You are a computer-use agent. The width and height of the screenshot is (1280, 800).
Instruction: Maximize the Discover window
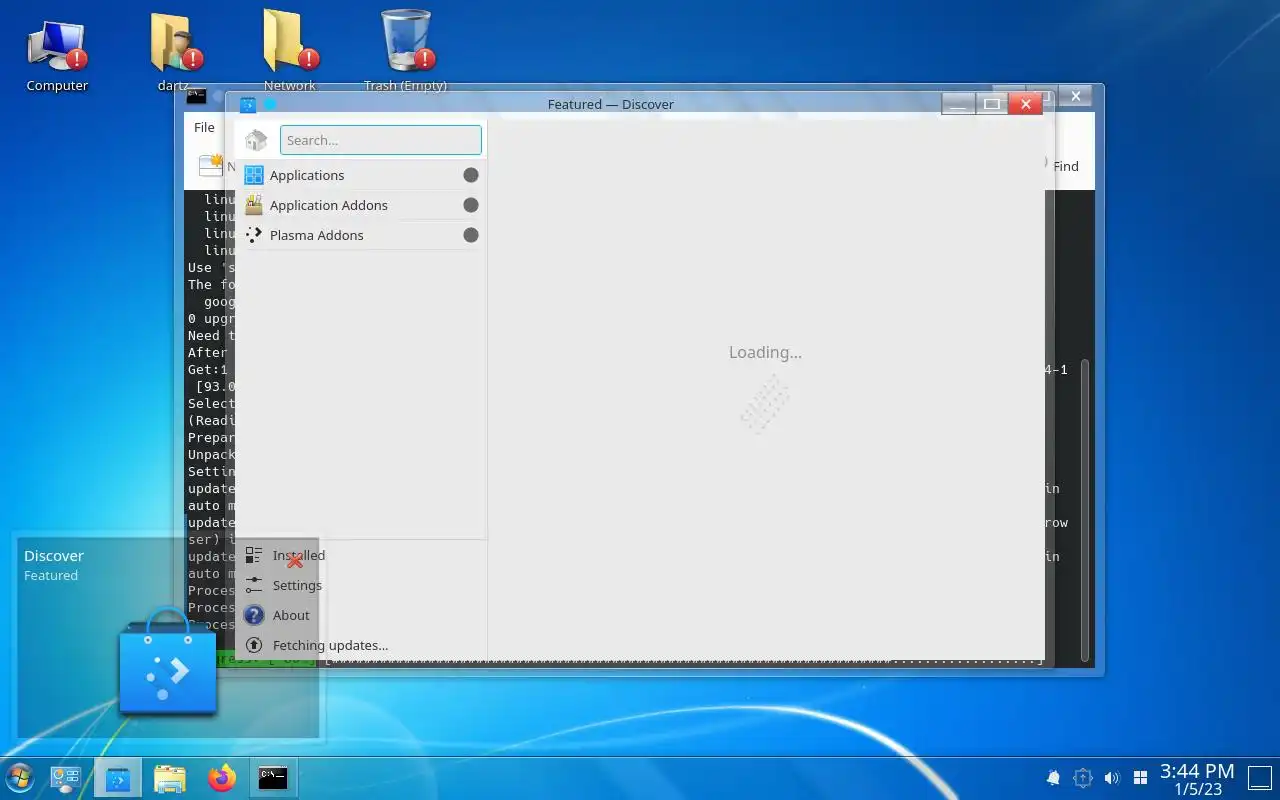(x=992, y=104)
